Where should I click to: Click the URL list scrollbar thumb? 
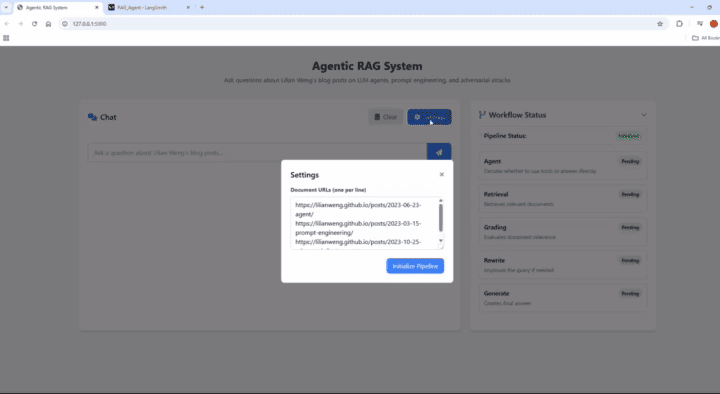[x=441, y=218]
